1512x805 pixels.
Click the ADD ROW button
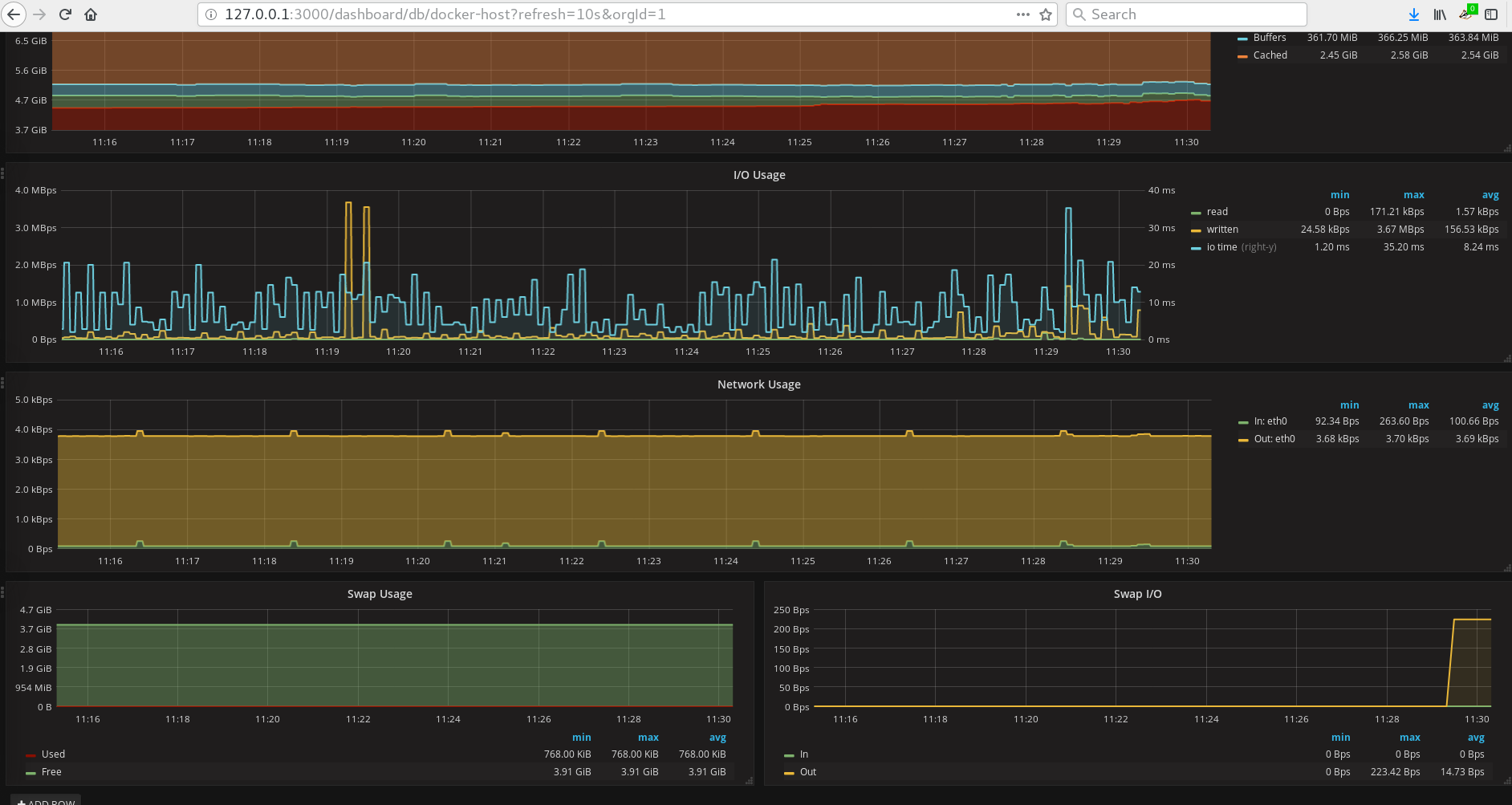click(47, 800)
